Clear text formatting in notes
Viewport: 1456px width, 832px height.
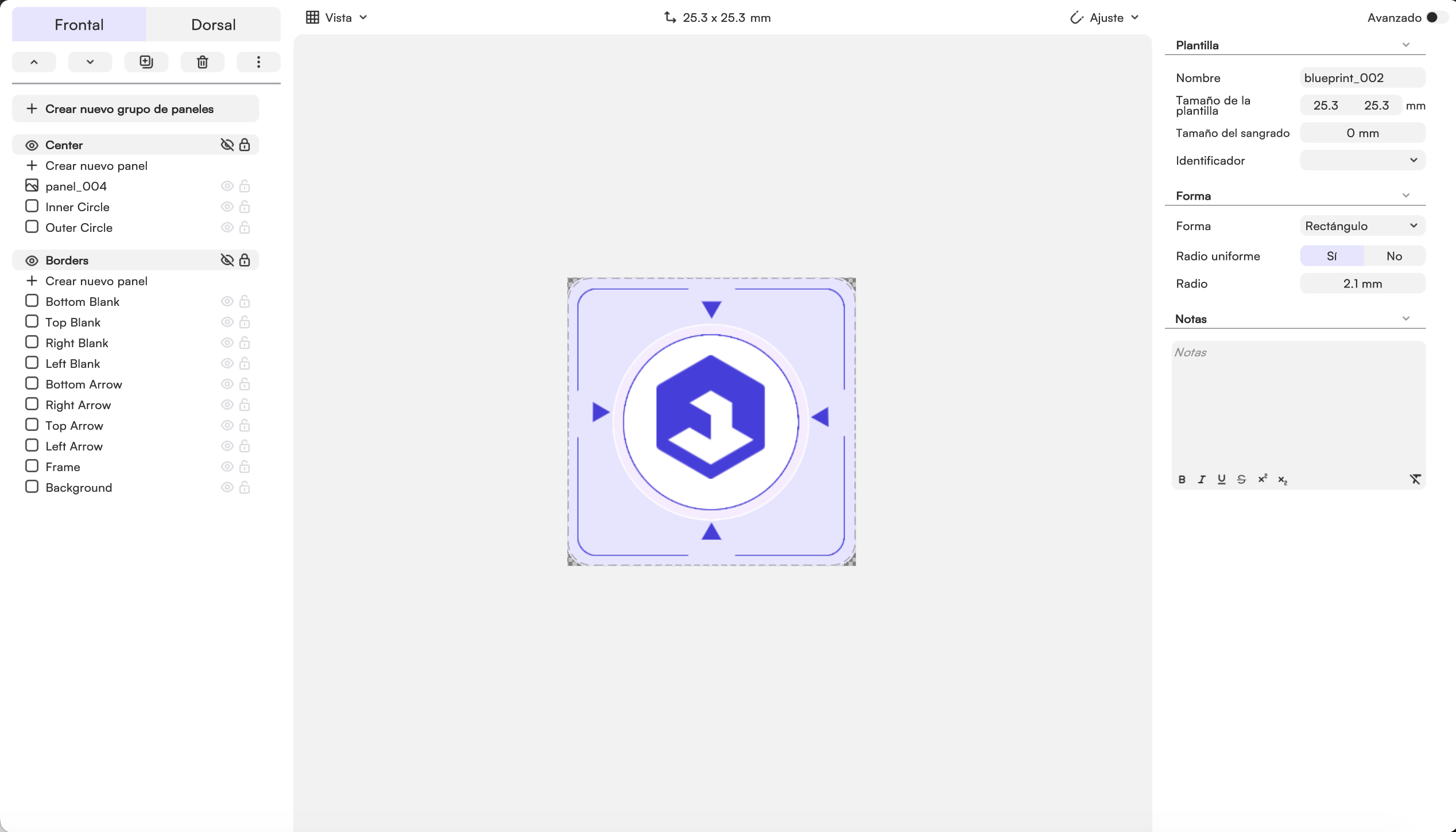pos(1415,479)
